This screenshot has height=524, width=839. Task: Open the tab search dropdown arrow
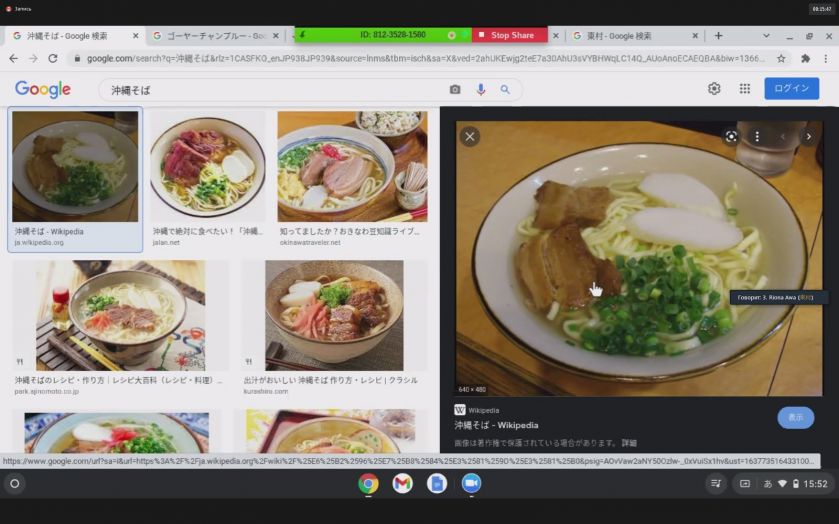[757, 36]
